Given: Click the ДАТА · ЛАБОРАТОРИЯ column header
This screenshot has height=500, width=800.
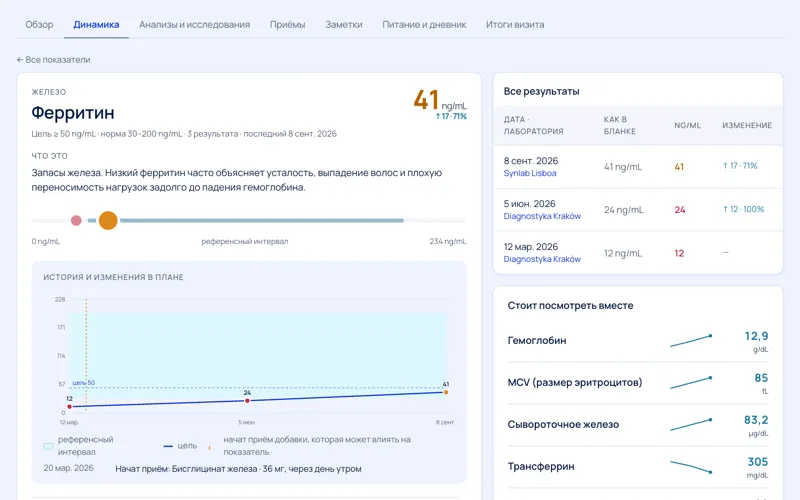Looking at the screenshot, I should (533, 125).
